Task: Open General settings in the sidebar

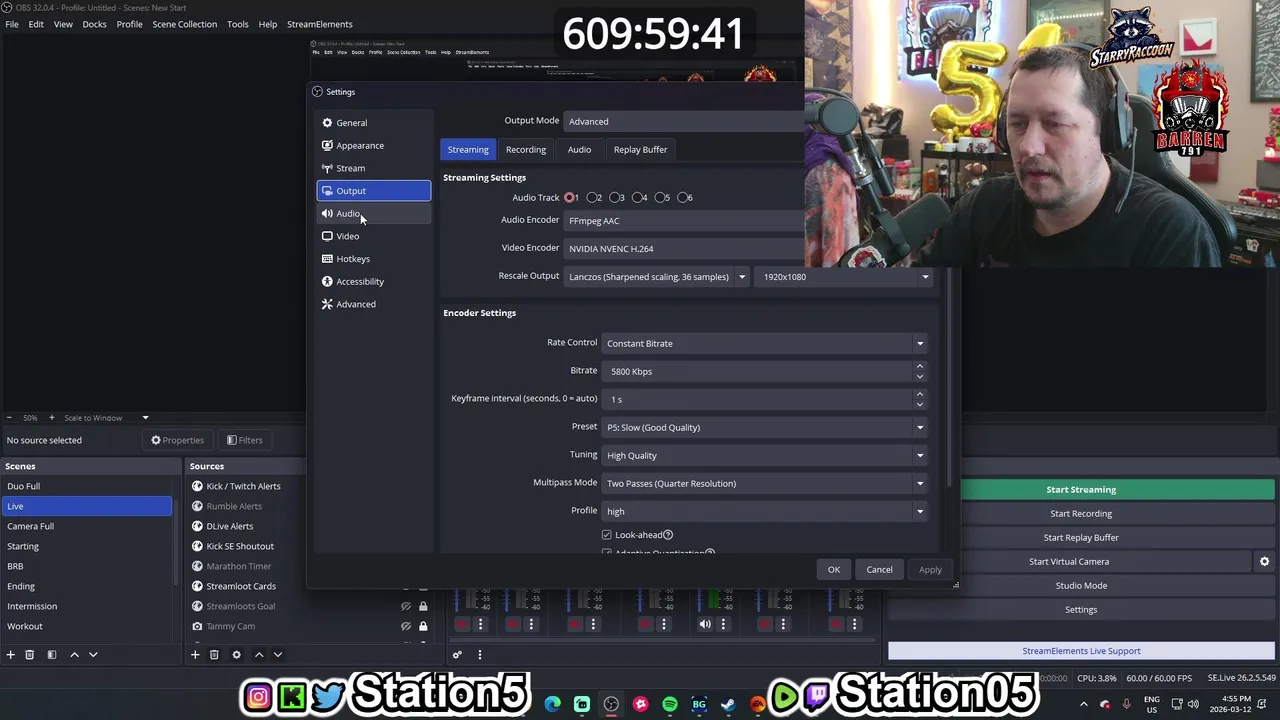Action: tap(373, 123)
